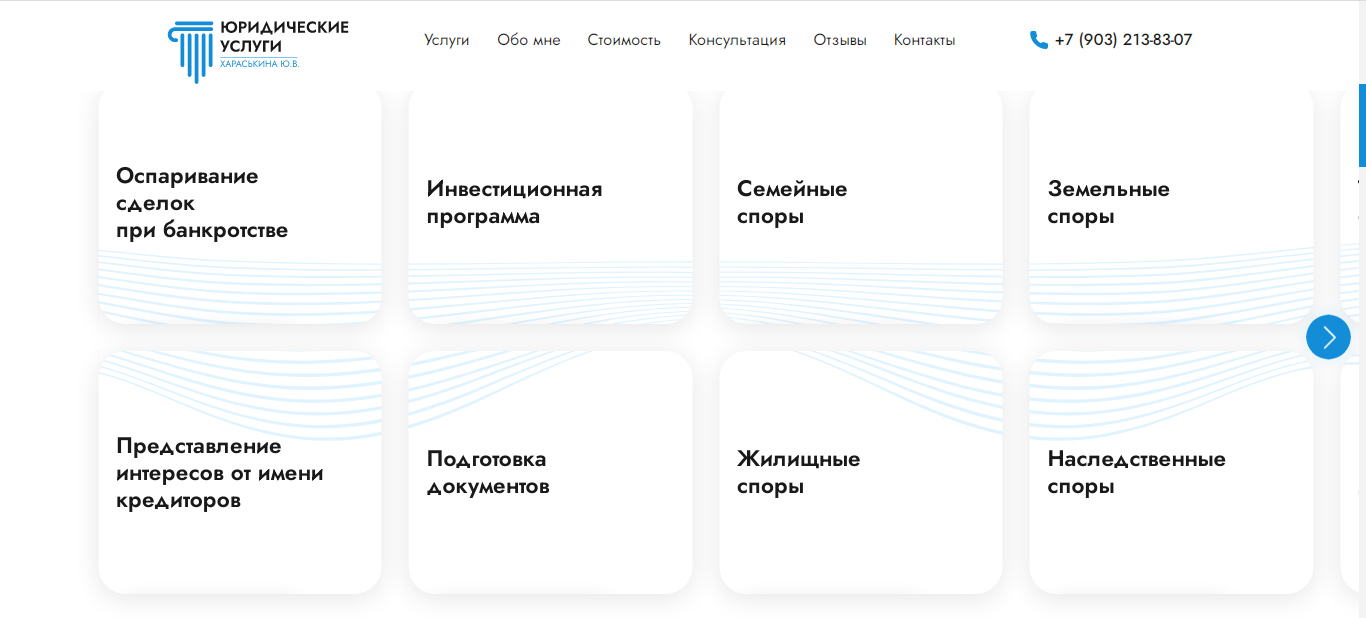The height and width of the screenshot is (618, 1366).
Task: Go to the Консультация page
Action: (737, 40)
